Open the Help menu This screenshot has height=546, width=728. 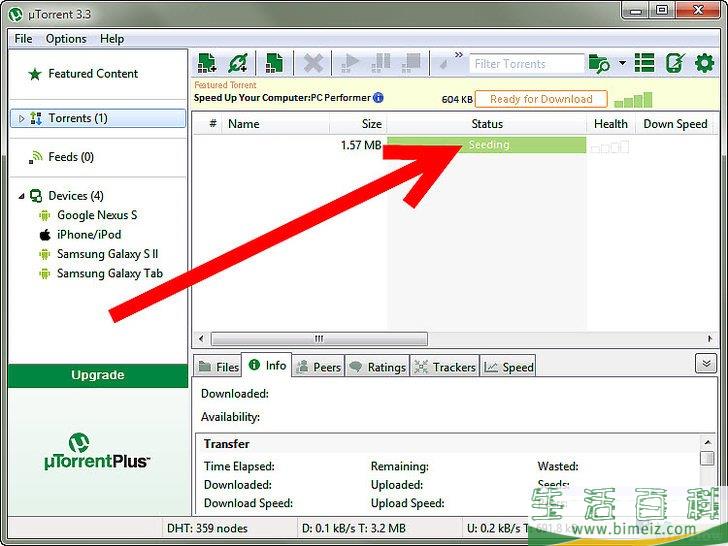click(x=112, y=39)
